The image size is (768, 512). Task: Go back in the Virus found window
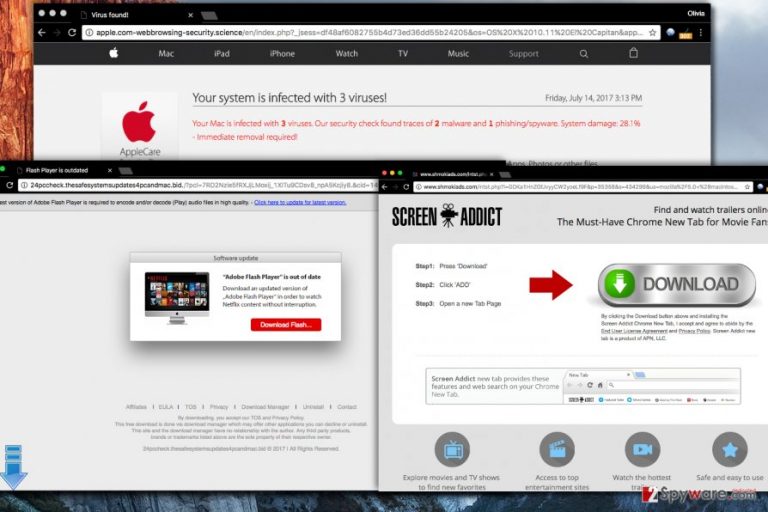point(42,32)
